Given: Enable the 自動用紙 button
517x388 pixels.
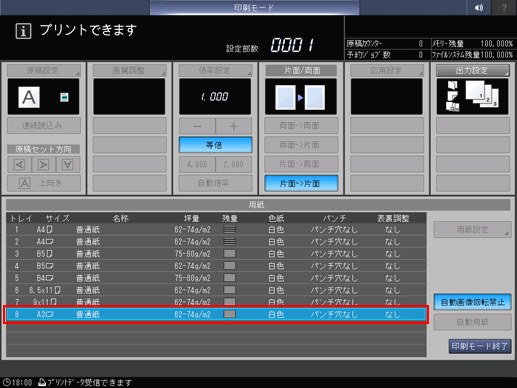Looking at the screenshot, I should (472, 322).
